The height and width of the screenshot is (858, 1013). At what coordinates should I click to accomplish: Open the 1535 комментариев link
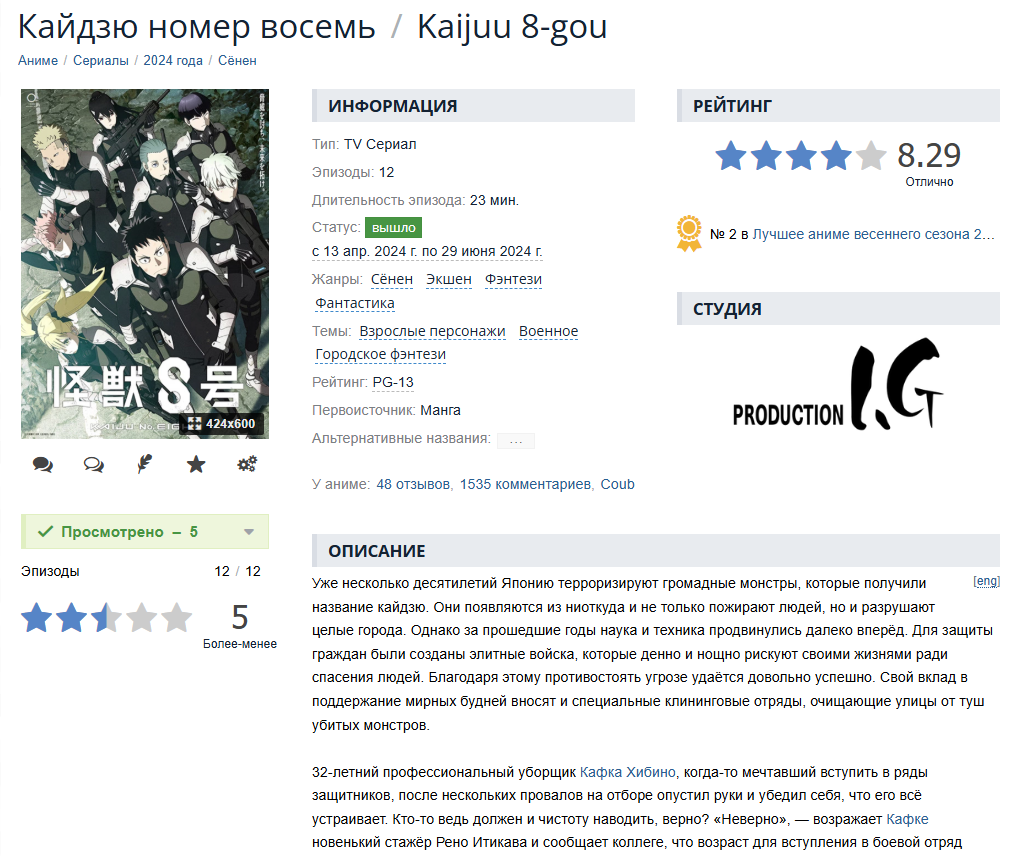click(525, 484)
